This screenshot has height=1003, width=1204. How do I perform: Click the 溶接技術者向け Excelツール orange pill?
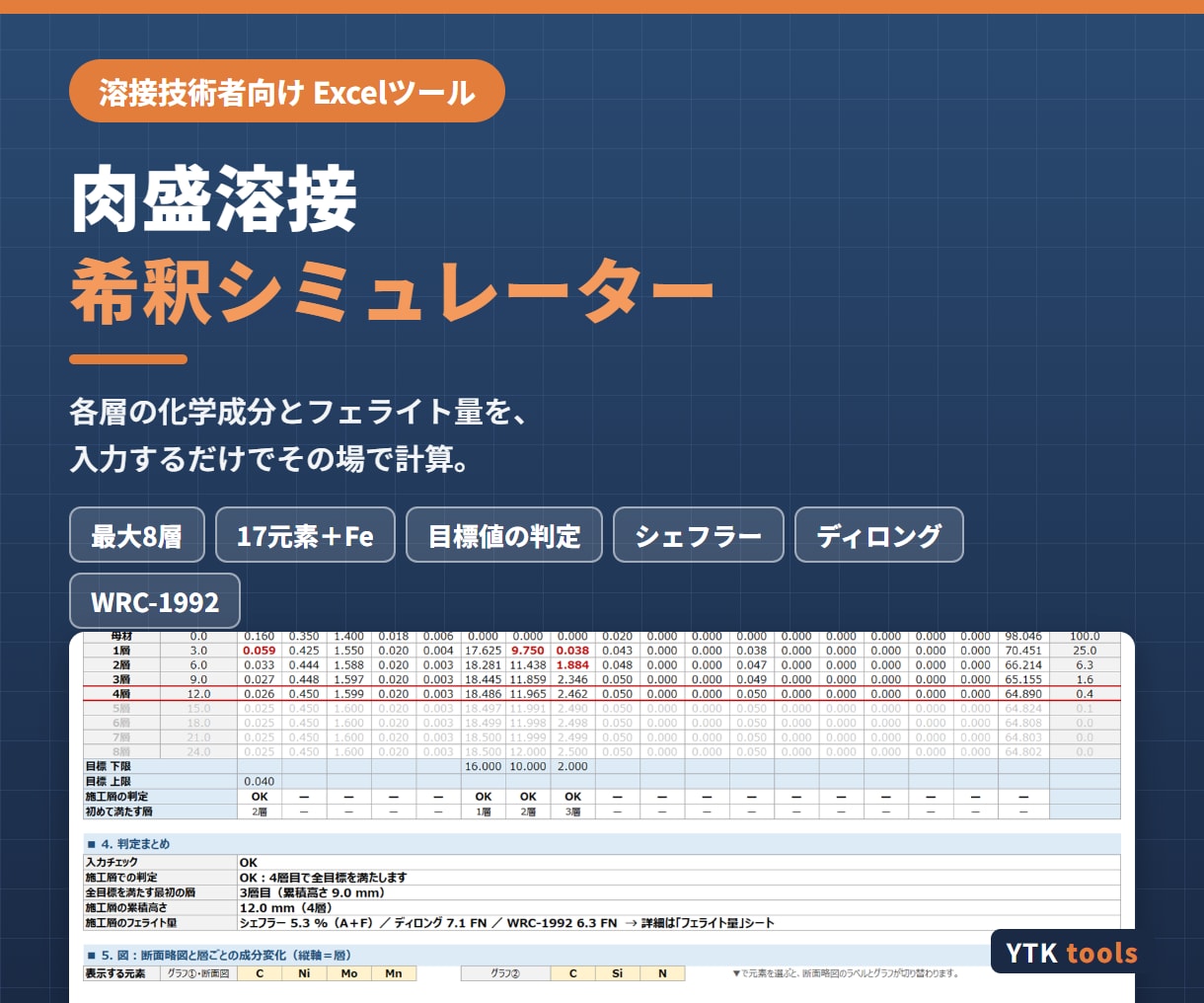point(287,92)
